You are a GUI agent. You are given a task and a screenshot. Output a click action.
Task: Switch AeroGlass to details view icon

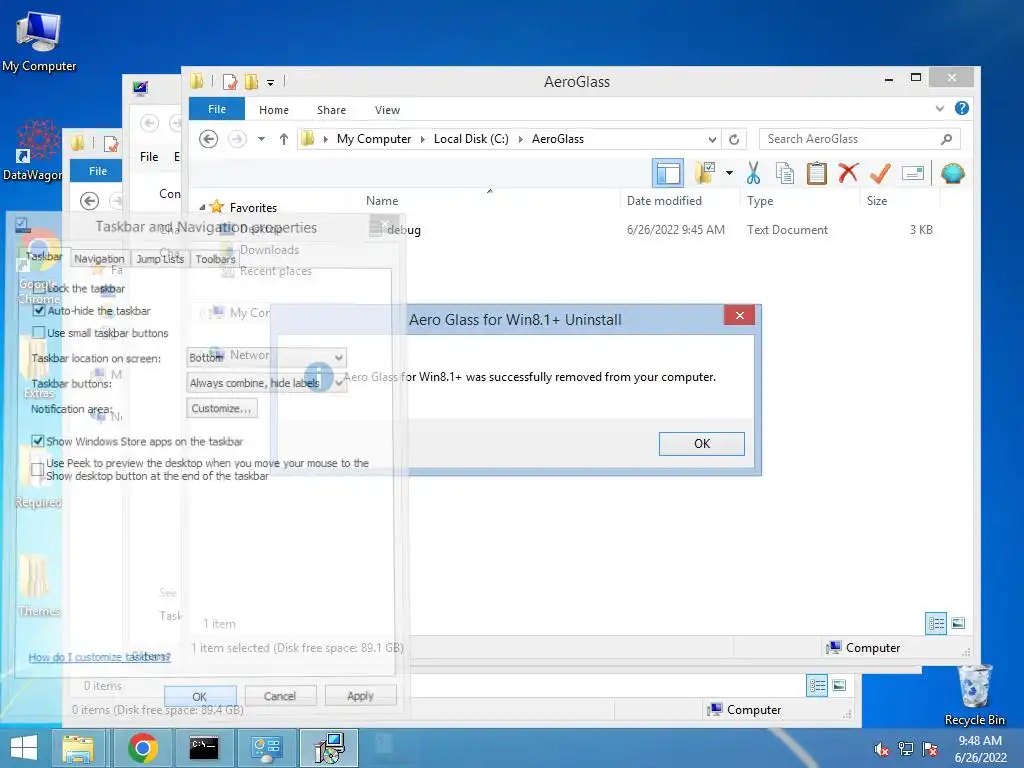pyautogui.click(x=935, y=623)
